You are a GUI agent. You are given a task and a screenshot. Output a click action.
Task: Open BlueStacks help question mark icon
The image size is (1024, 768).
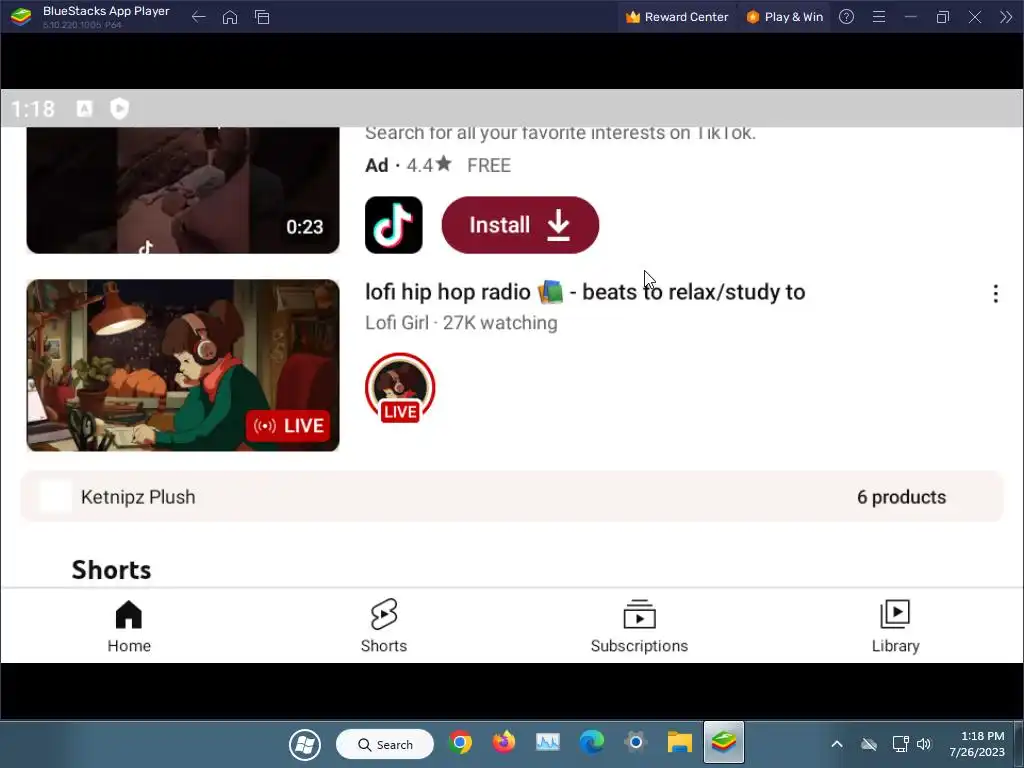(846, 17)
